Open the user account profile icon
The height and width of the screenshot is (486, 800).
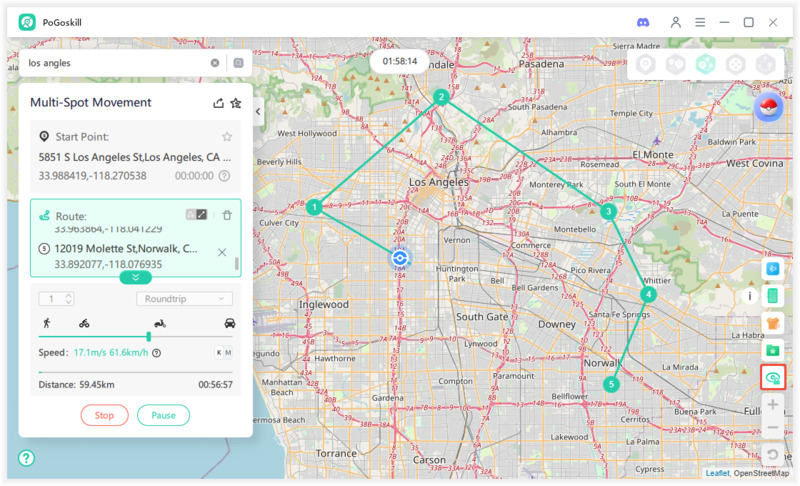(676, 22)
